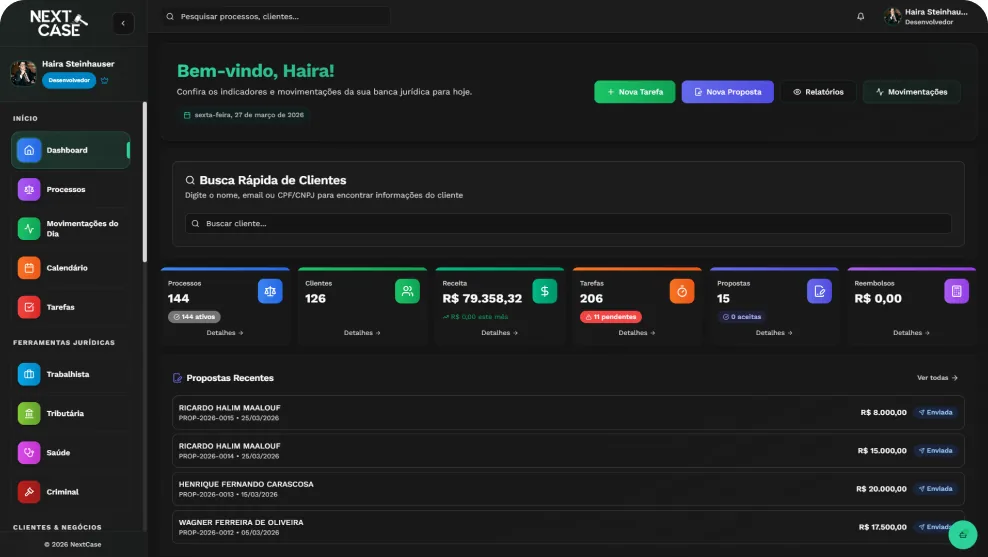Open the Calendário menu item

click(71, 268)
